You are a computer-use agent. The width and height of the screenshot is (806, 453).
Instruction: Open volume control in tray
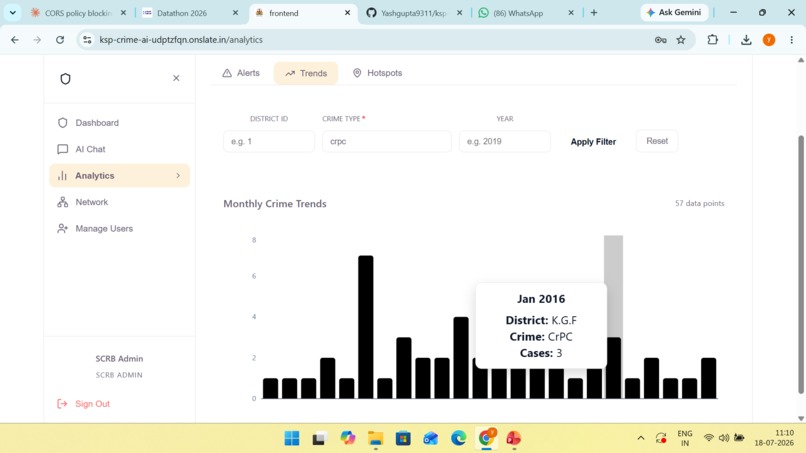pos(724,438)
